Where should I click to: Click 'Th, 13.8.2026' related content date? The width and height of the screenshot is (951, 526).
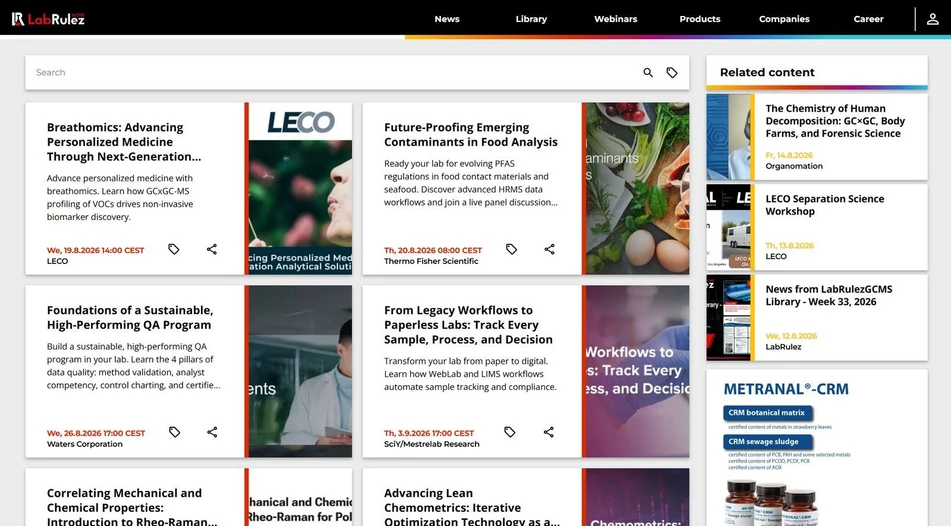click(790, 246)
